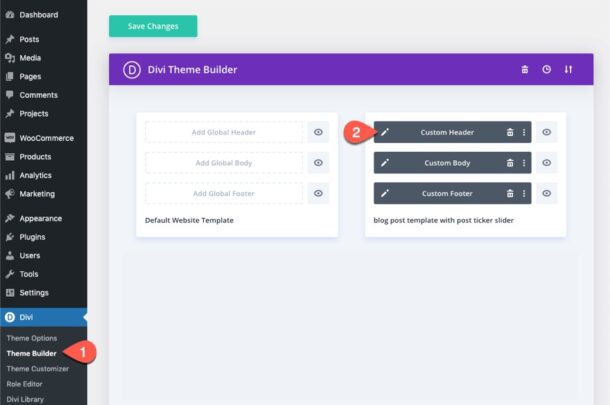Edit the Custom Footer with pencil icon
The image size is (610, 405).
tap(385, 193)
